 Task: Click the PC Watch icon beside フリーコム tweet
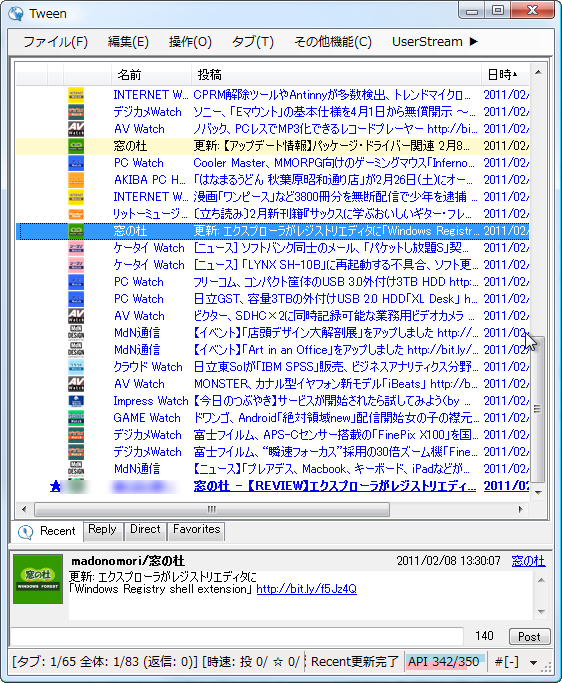pyautogui.click(x=76, y=281)
